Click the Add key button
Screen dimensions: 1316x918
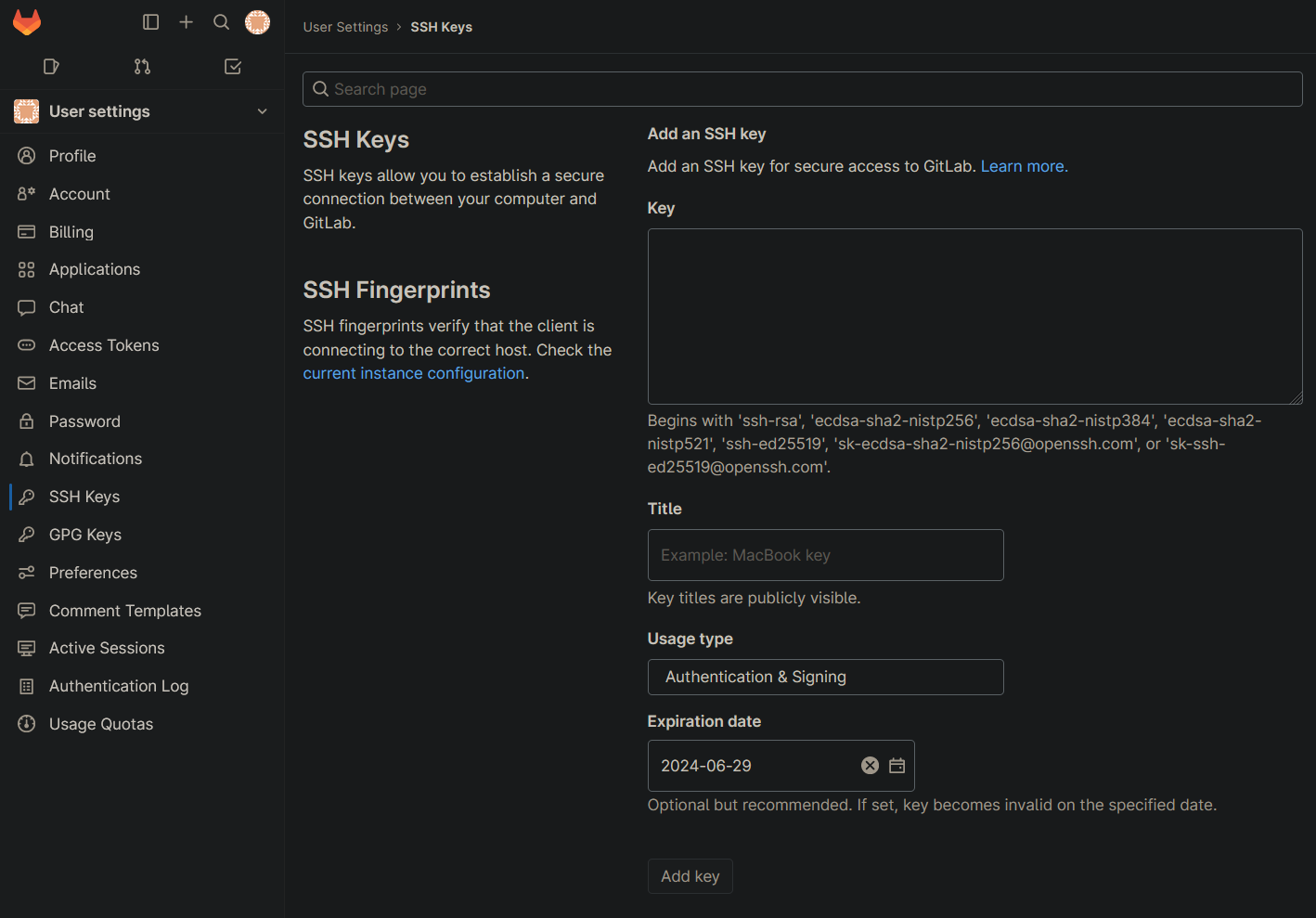click(x=690, y=876)
